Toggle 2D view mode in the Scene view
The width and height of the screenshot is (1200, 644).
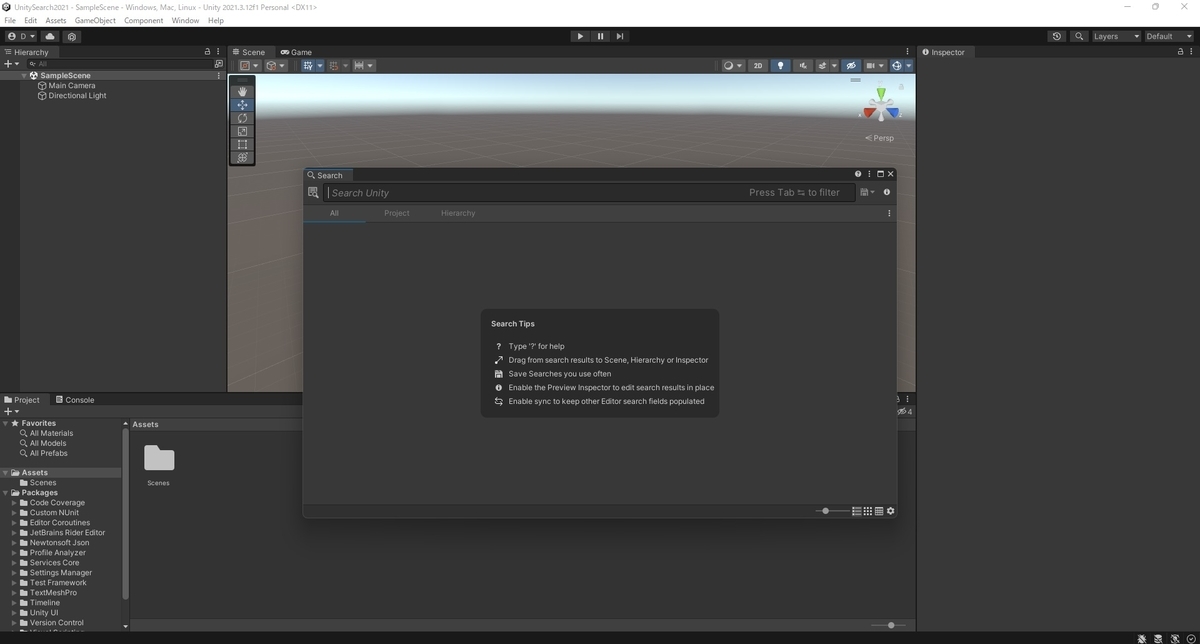pyautogui.click(x=758, y=65)
